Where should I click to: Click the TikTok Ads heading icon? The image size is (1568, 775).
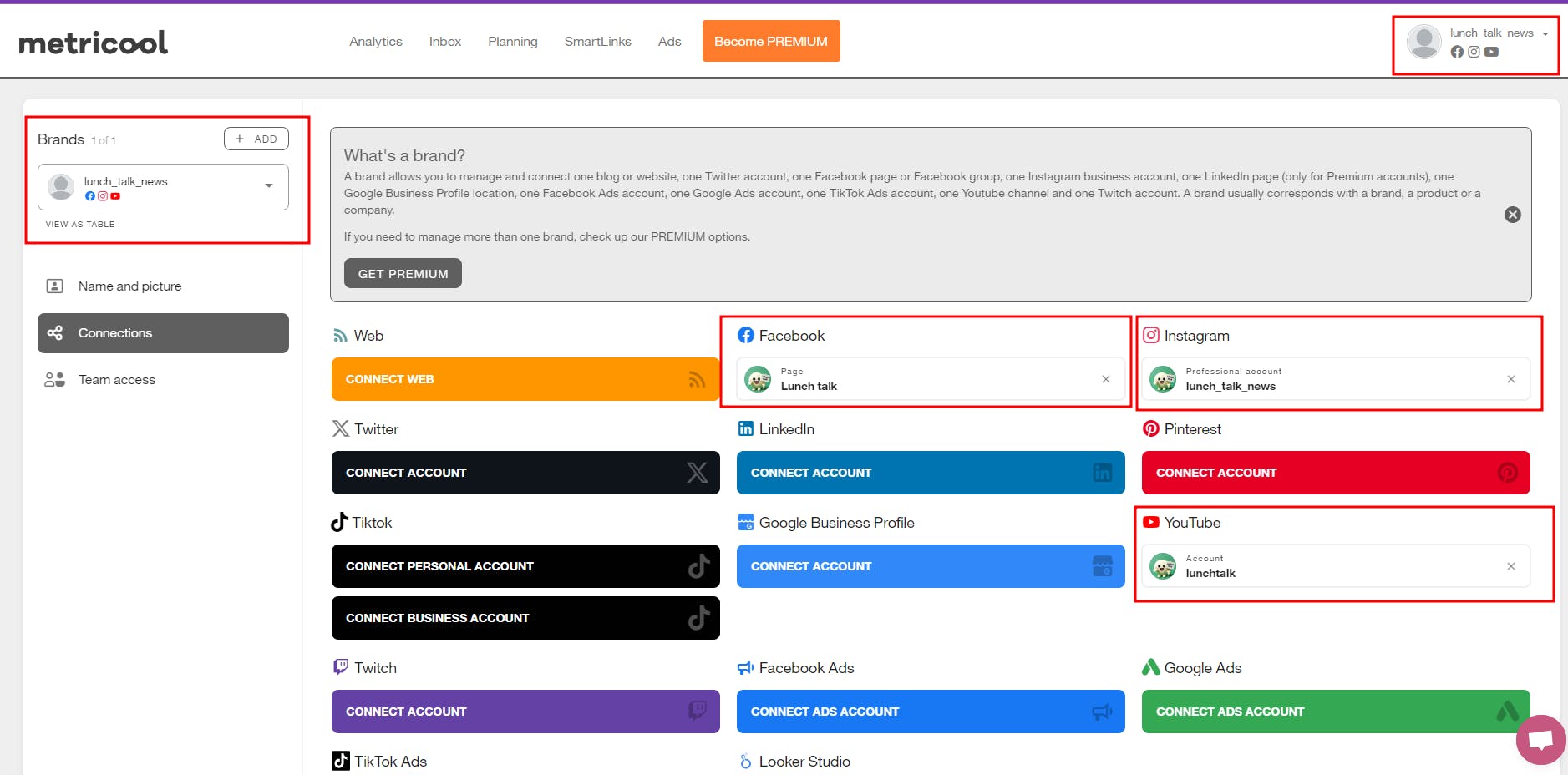point(341,761)
